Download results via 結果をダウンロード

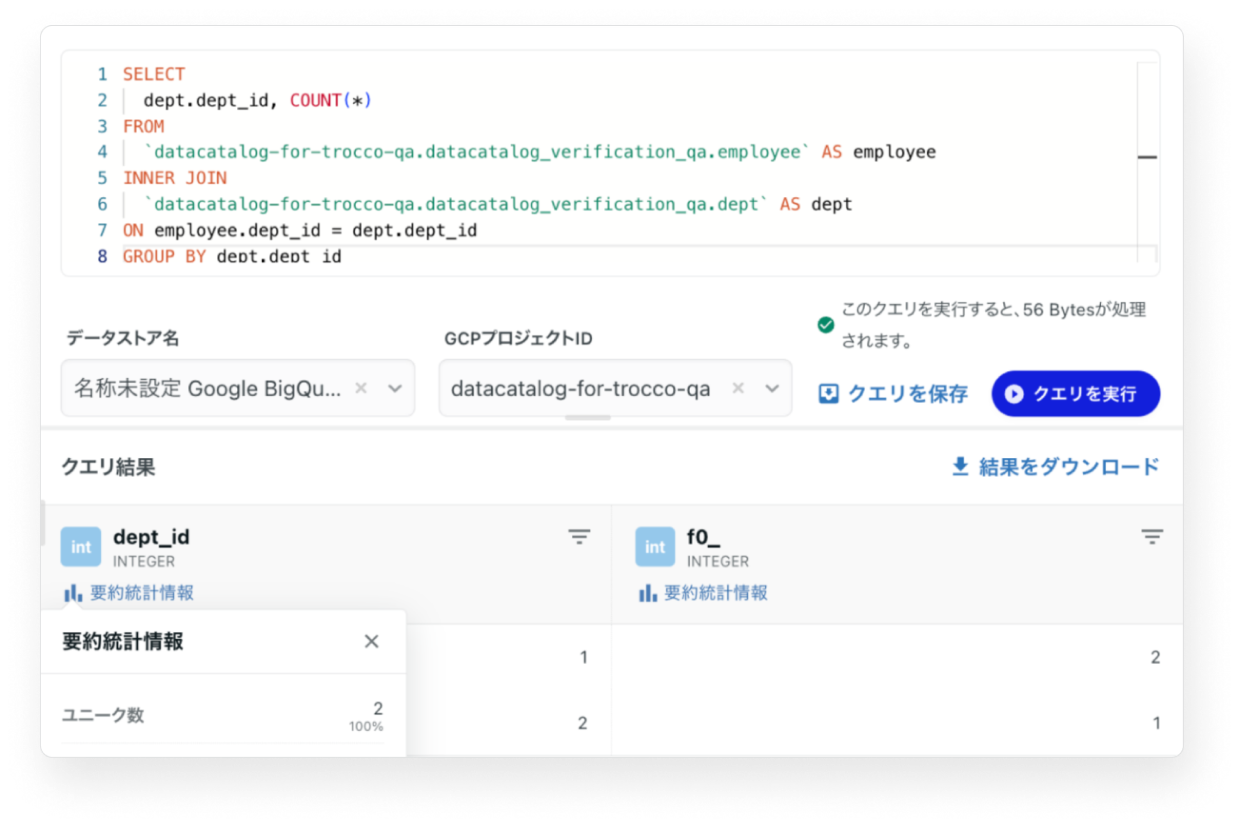click(x=1055, y=466)
